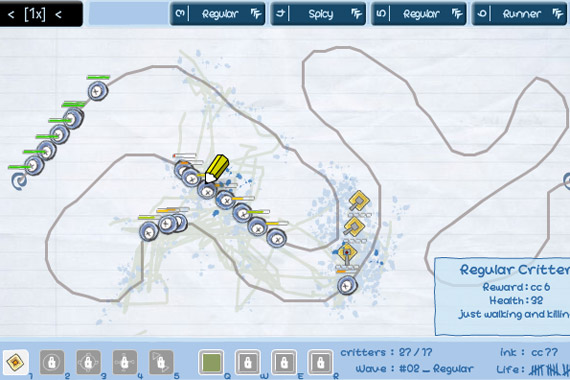570x380 pixels.
Task: Click the locked ink slot R
Action: pos(320,362)
